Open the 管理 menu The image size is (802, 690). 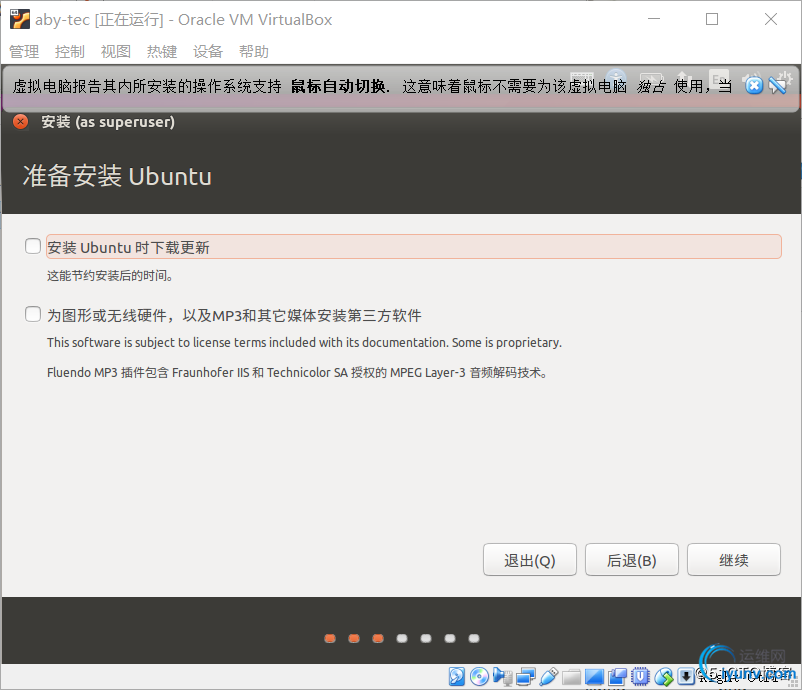coord(24,52)
